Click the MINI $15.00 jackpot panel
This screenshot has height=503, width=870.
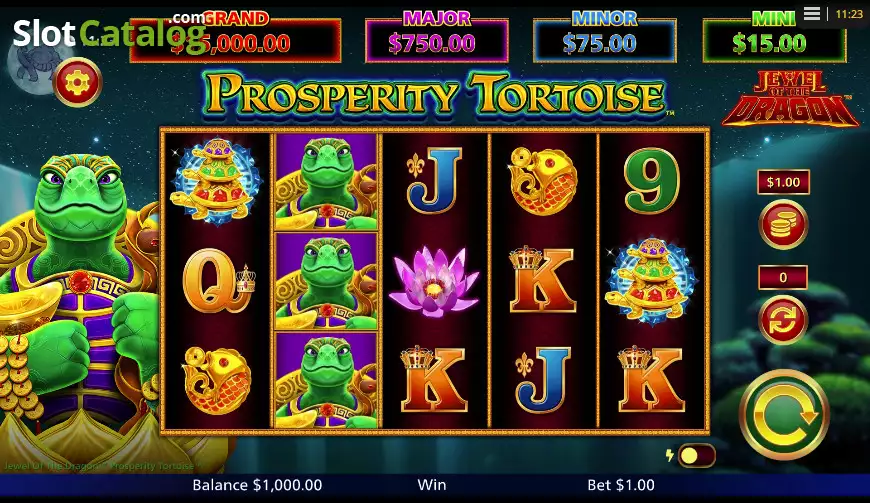(774, 39)
